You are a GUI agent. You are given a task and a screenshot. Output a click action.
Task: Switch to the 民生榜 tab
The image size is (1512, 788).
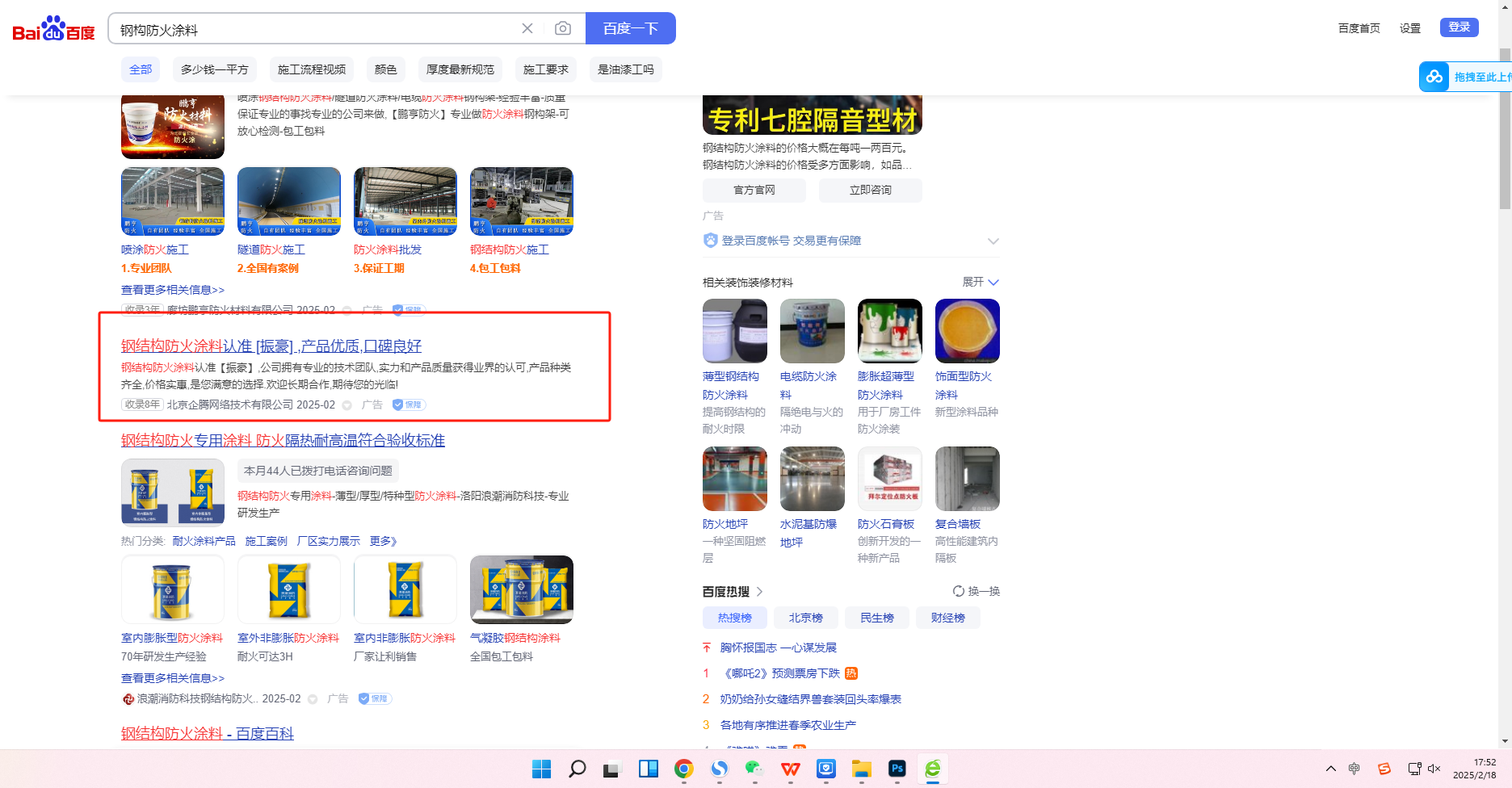tap(877, 618)
